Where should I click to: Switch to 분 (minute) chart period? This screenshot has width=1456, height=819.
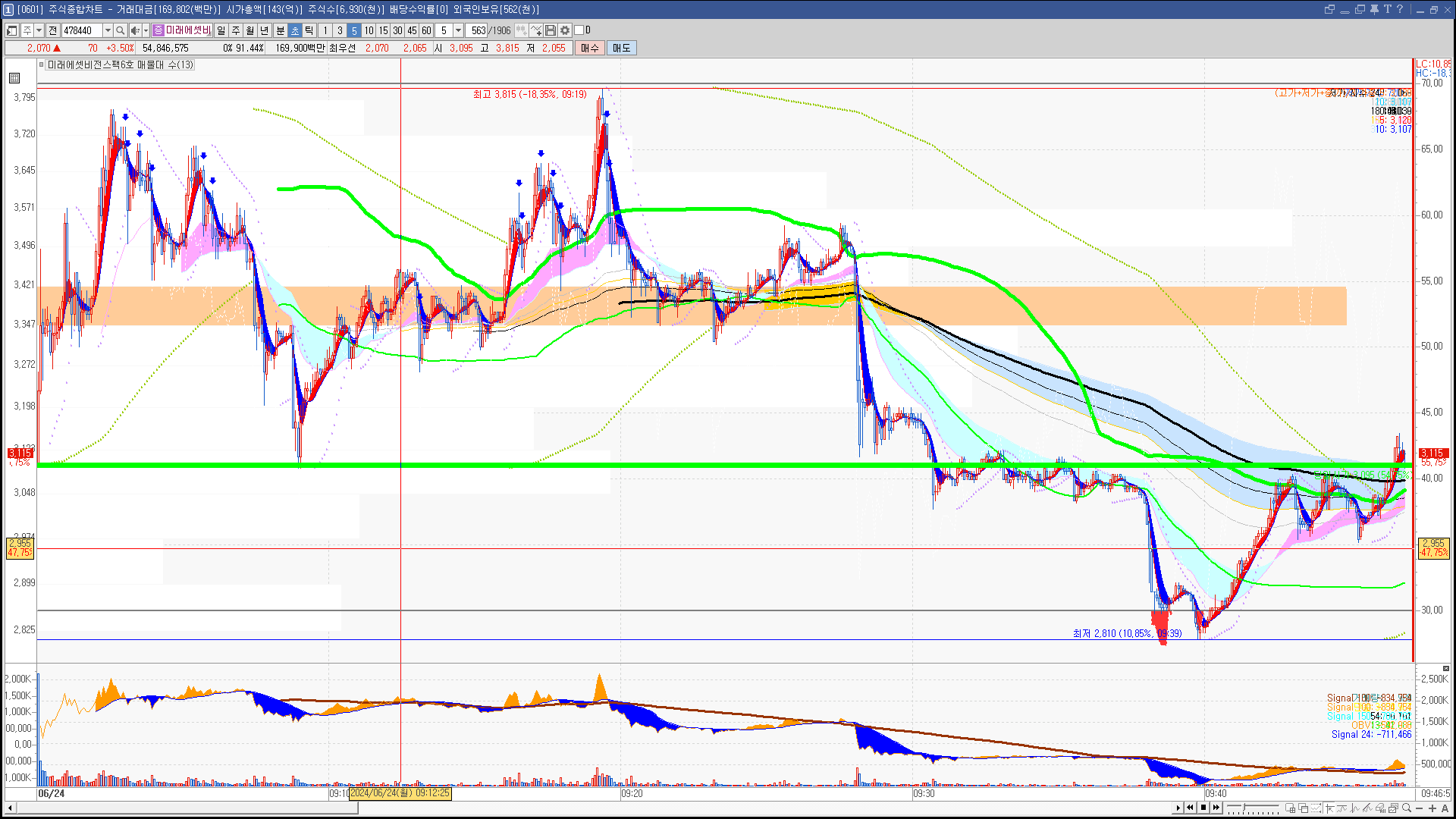click(x=280, y=30)
